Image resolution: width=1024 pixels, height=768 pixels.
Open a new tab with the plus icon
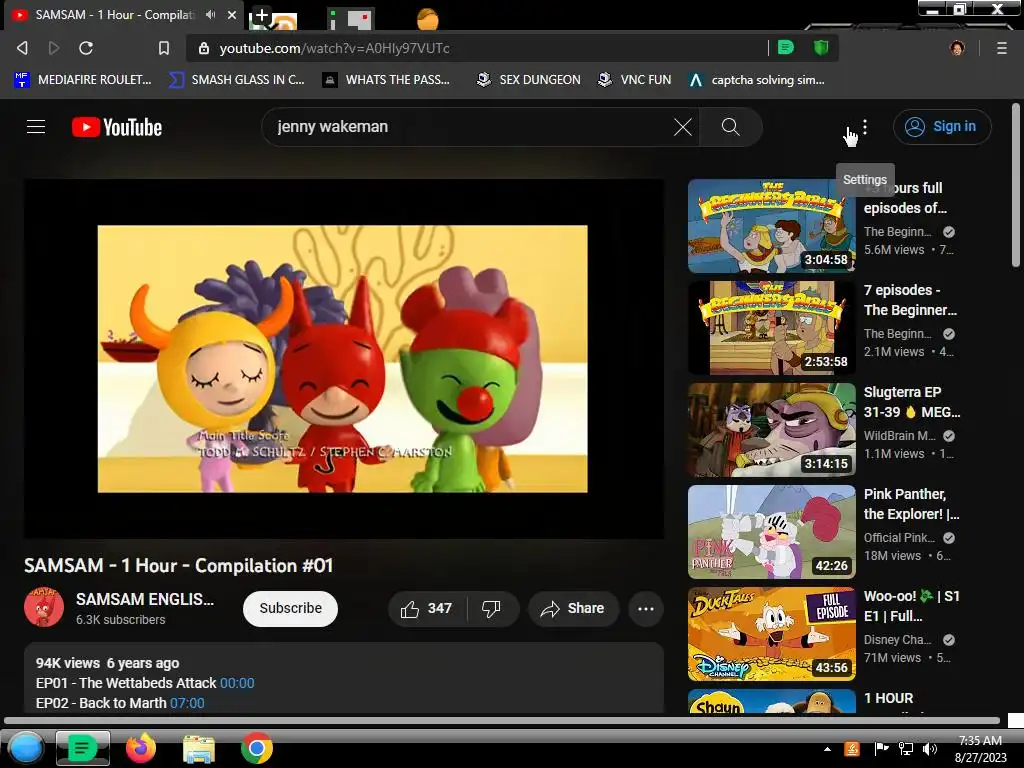pos(261,15)
